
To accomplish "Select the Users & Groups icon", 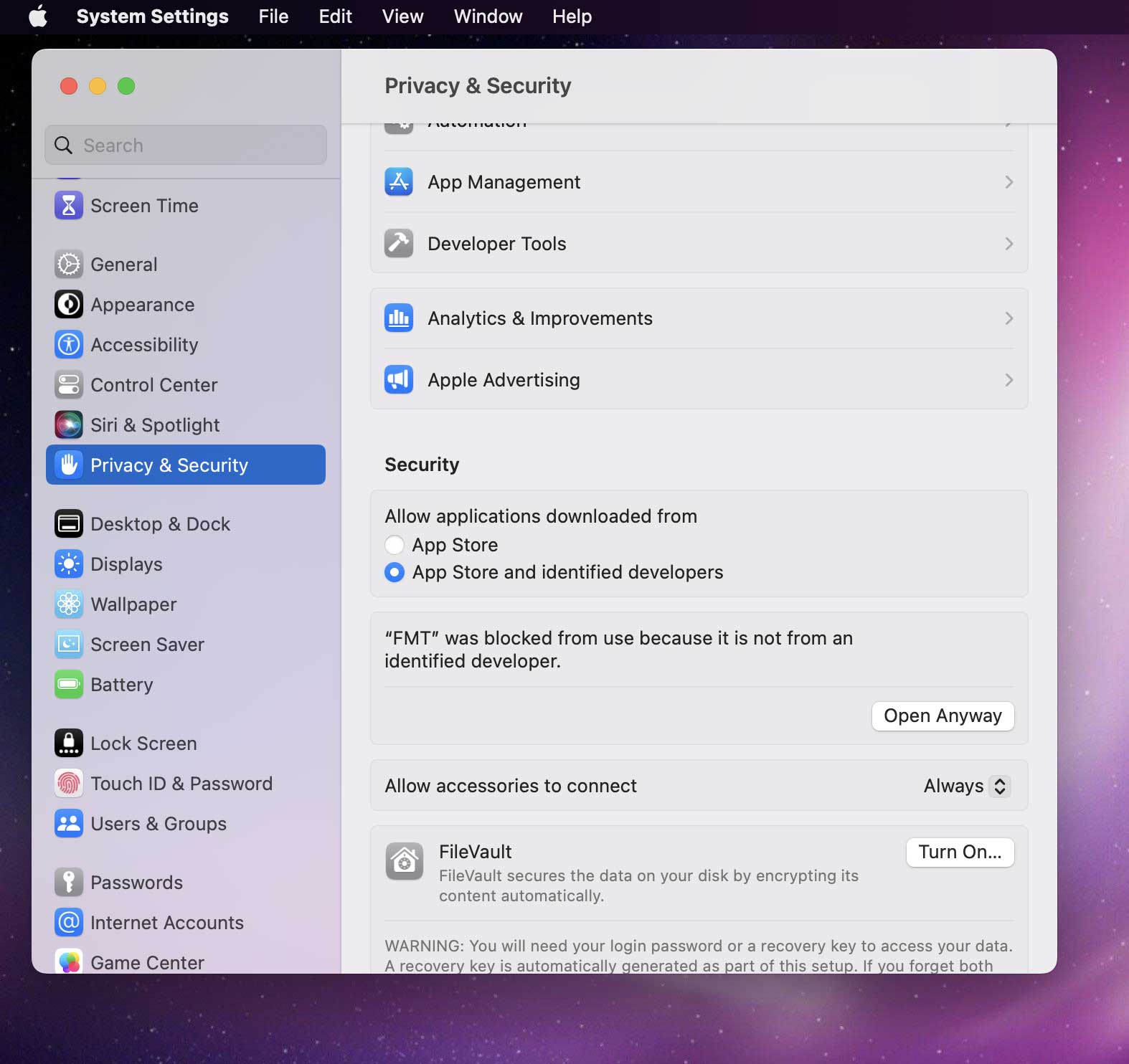I will [x=69, y=824].
